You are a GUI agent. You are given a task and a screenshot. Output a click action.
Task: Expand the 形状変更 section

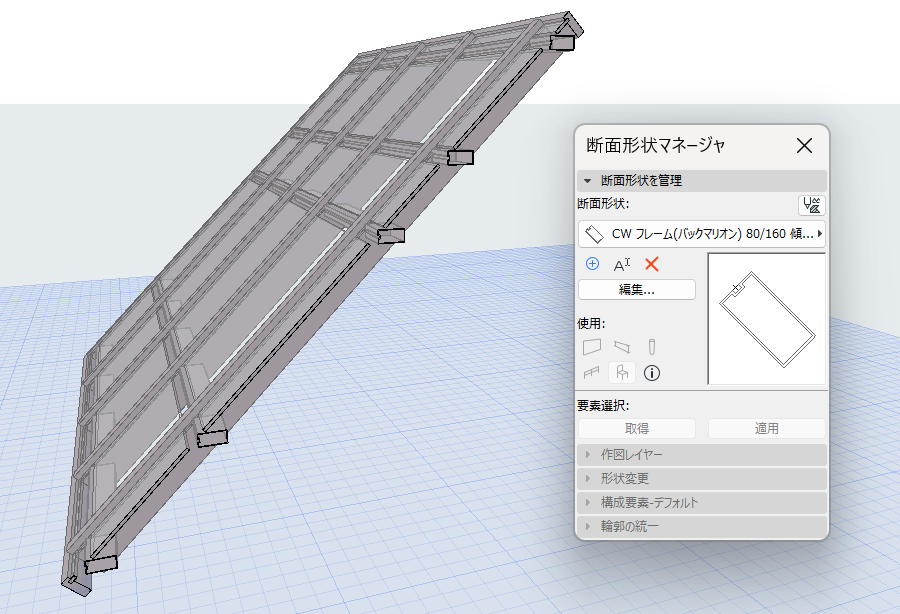click(x=701, y=479)
